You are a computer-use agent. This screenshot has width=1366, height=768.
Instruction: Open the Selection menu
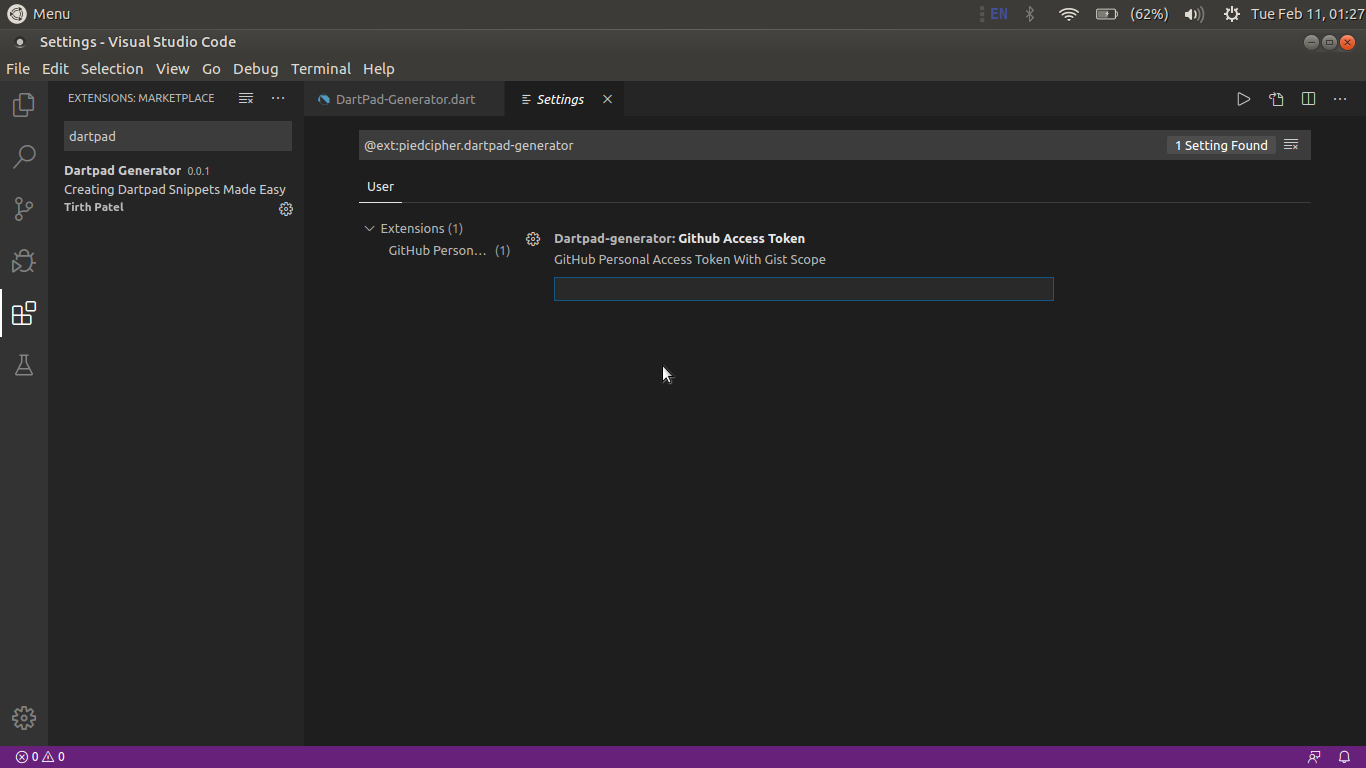click(112, 69)
